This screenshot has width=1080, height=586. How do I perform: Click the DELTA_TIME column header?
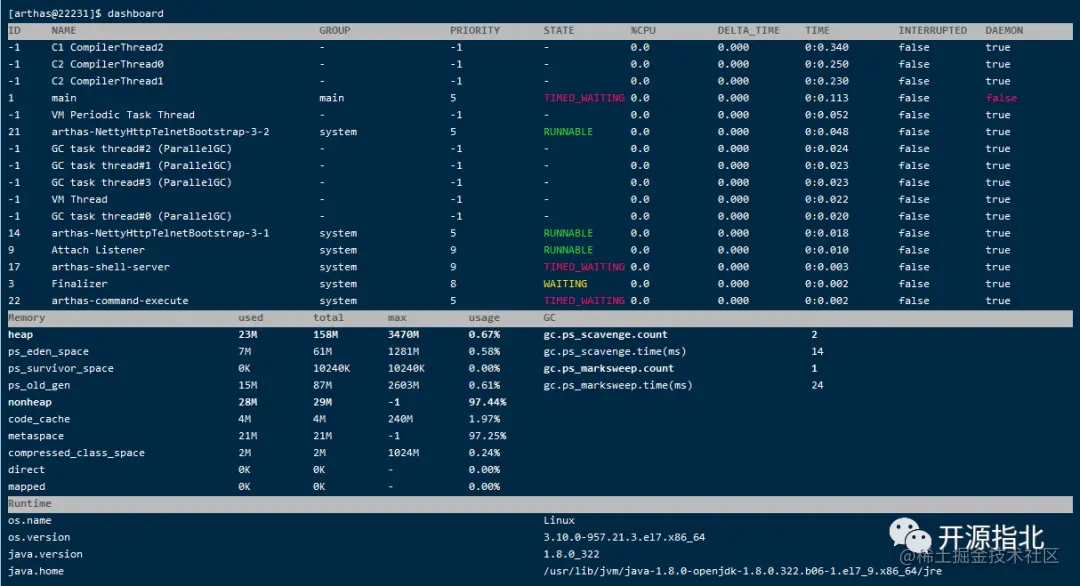point(748,30)
